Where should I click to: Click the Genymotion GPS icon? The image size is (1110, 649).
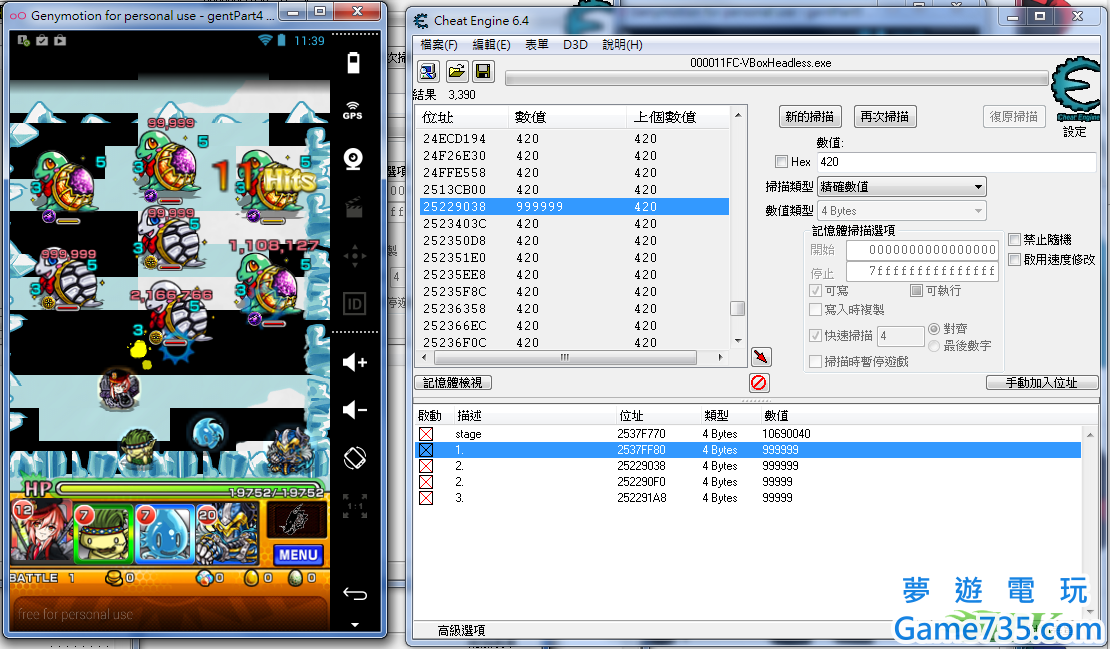click(x=352, y=109)
